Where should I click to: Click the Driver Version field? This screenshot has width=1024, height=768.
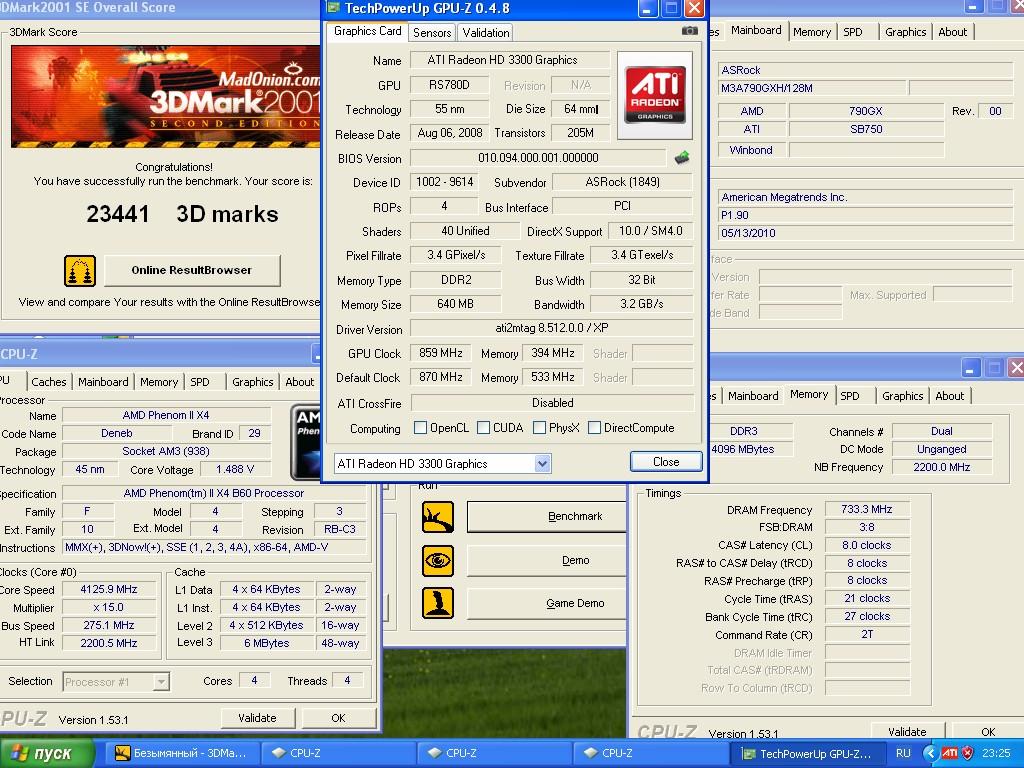click(x=551, y=328)
